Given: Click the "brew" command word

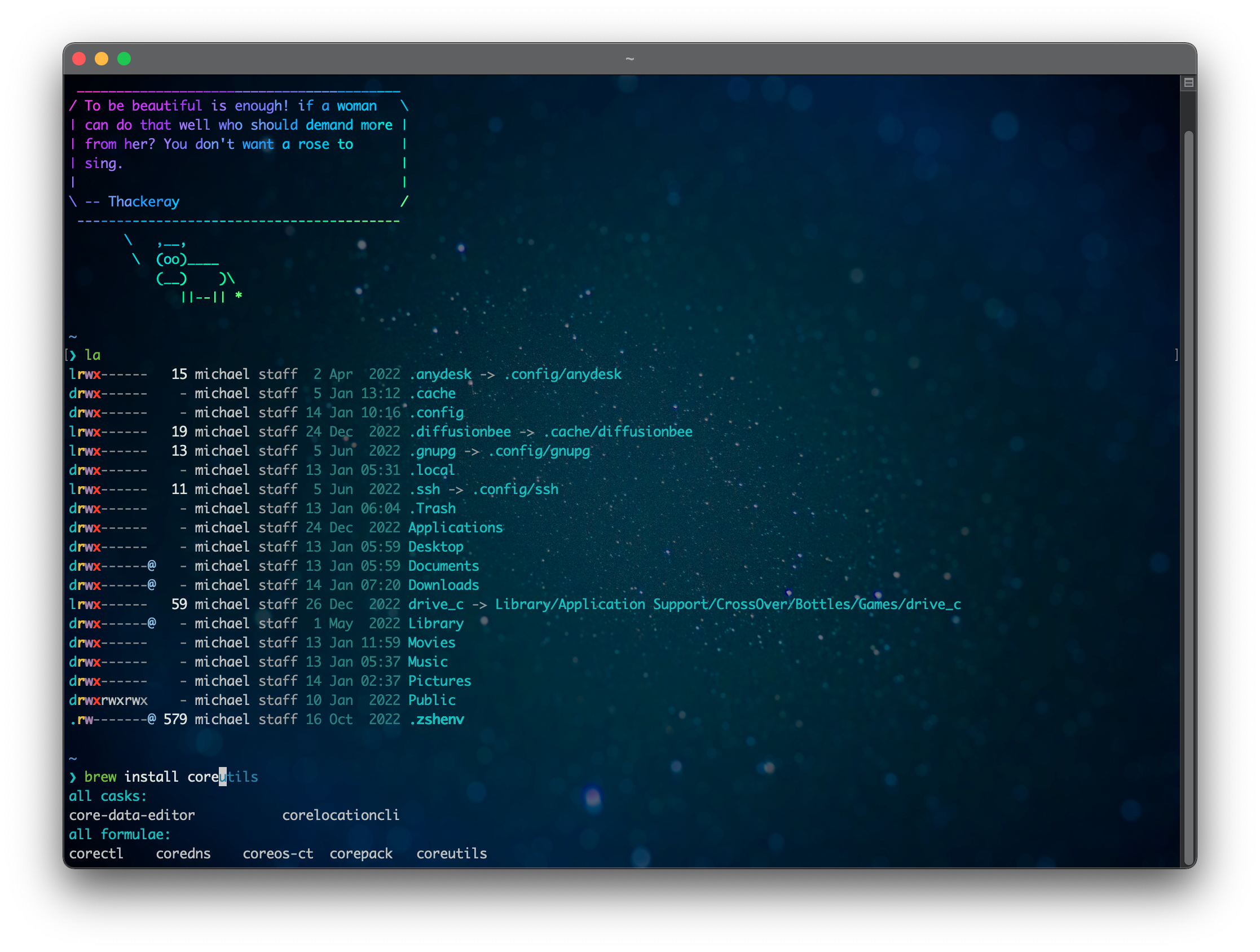Looking at the screenshot, I should tap(100, 777).
